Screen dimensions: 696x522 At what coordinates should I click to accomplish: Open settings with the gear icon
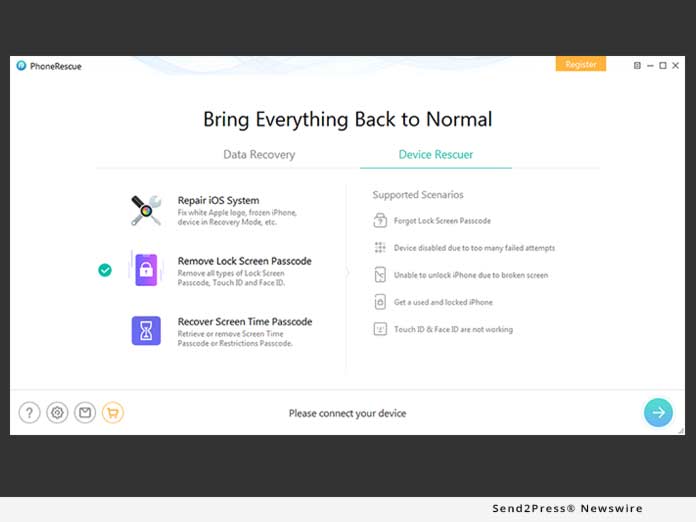pos(57,412)
